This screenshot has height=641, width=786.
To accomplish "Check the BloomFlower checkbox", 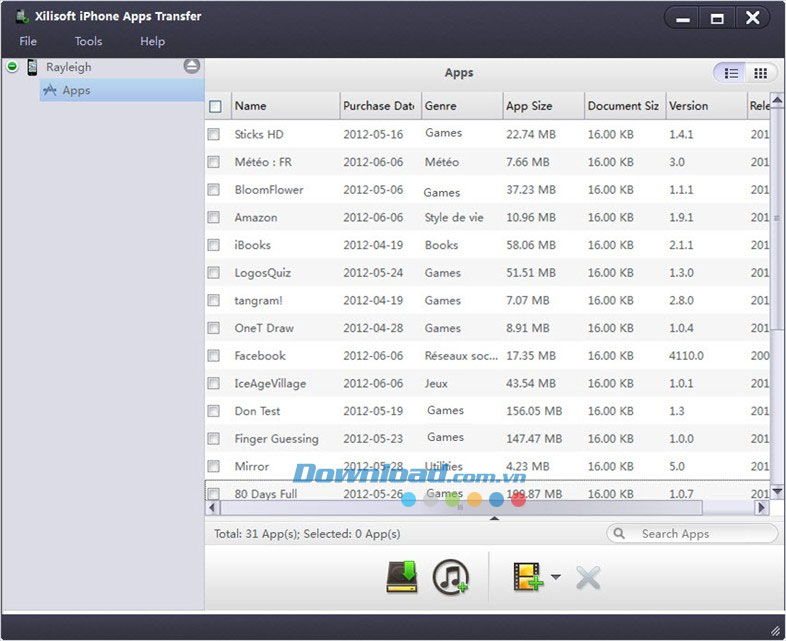I will click(x=214, y=189).
